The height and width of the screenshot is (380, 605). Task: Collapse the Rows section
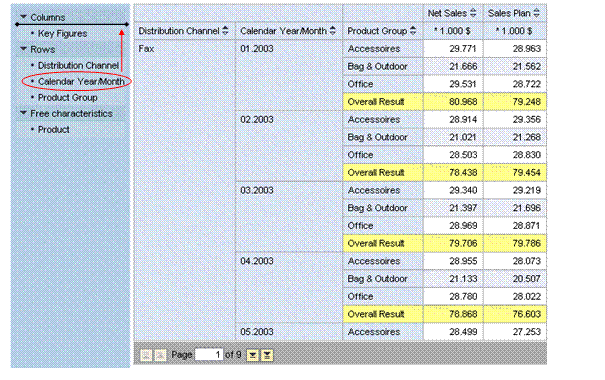coord(24,49)
